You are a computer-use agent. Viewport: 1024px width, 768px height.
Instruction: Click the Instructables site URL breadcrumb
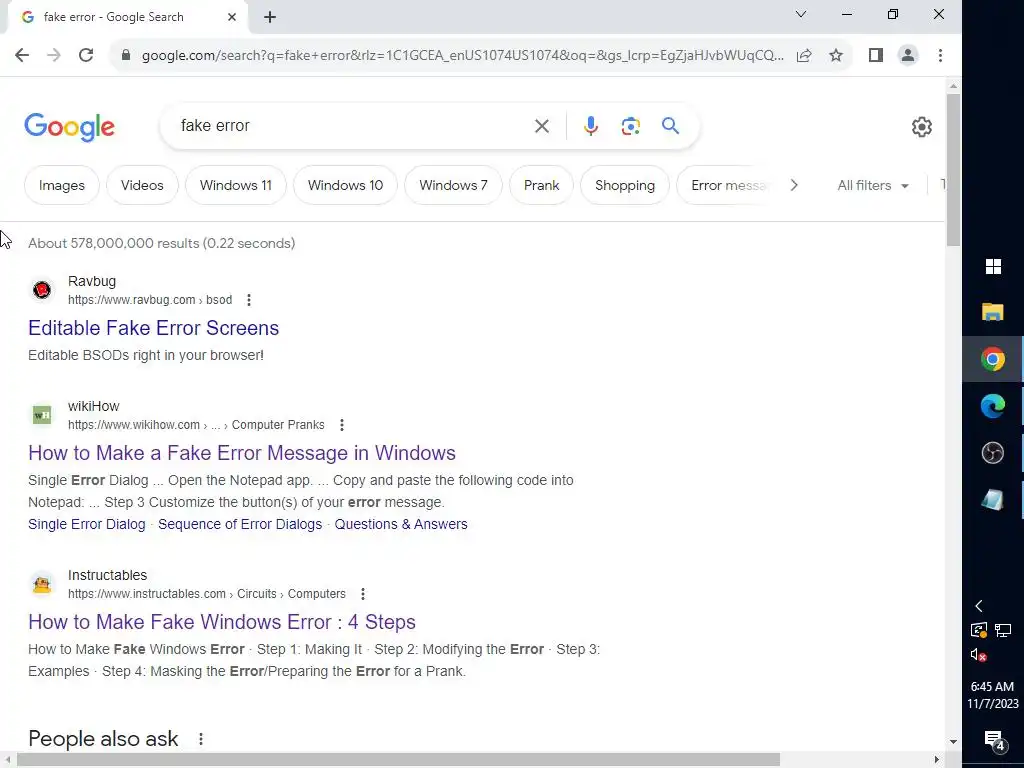206,594
